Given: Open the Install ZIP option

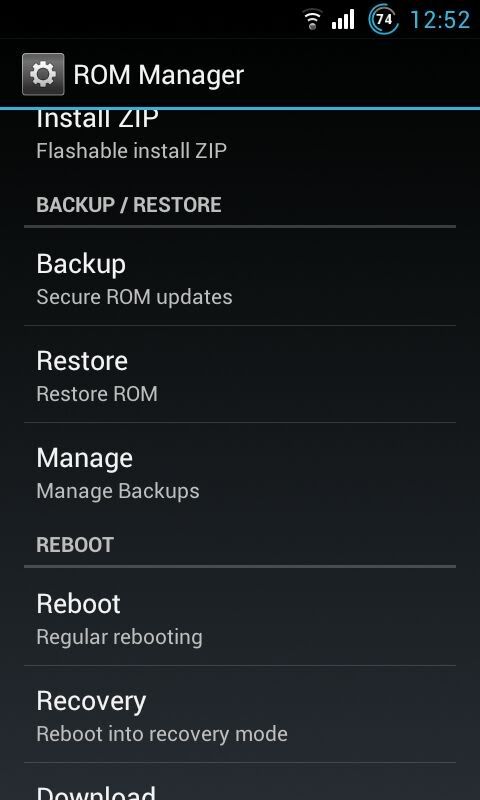Looking at the screenshot, I should pos(240,135).
